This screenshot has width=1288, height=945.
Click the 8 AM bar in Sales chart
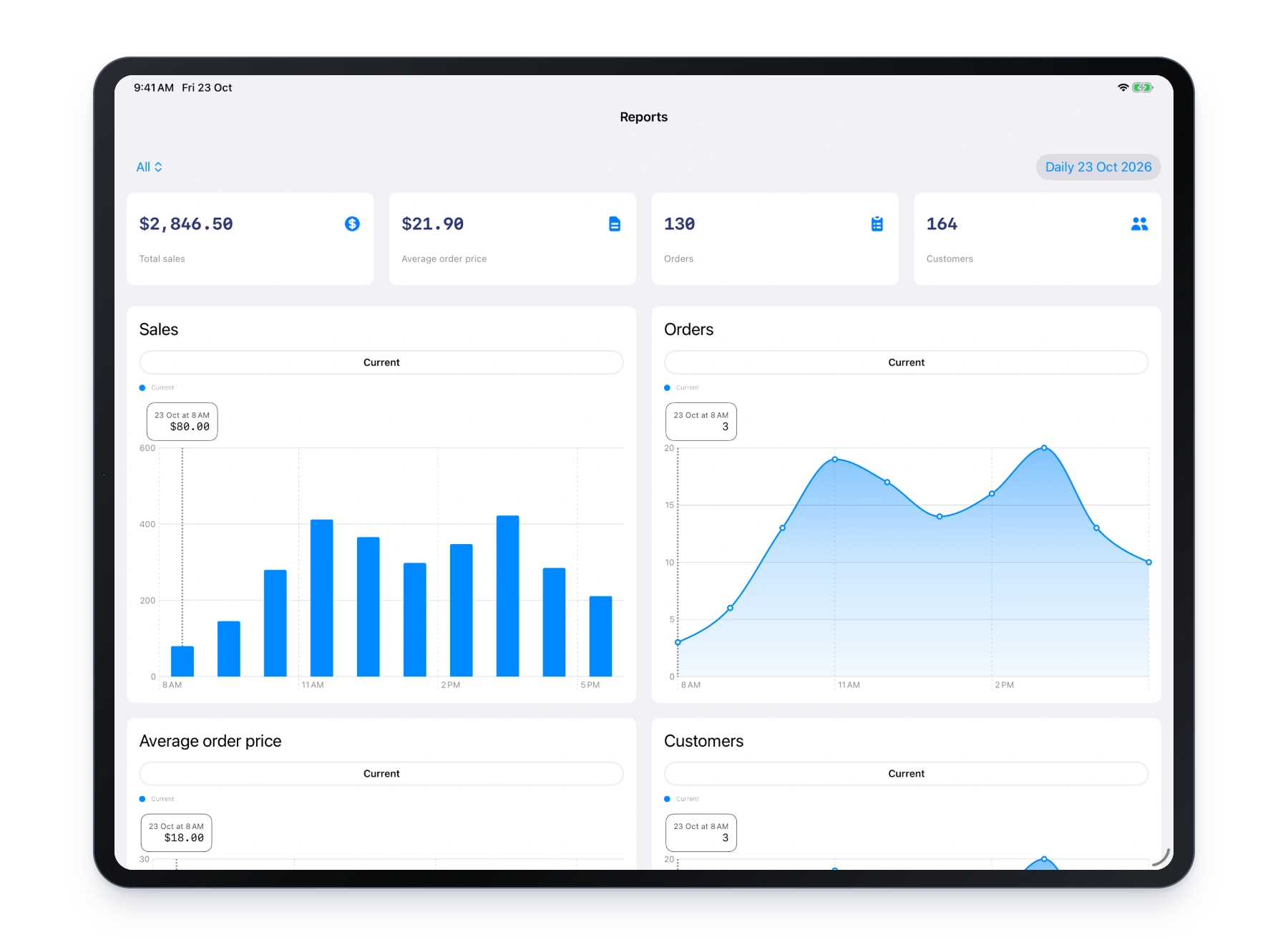[182, 661]
